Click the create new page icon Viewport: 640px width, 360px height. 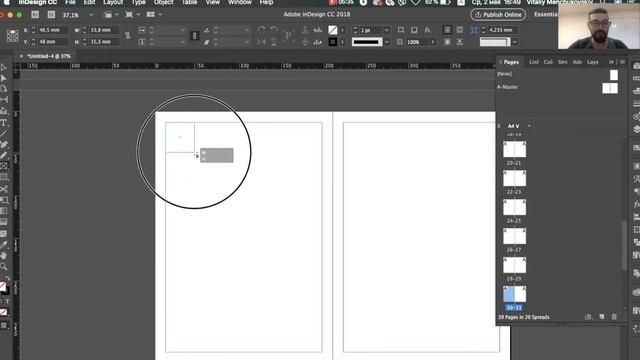click(x=602, y=317)
